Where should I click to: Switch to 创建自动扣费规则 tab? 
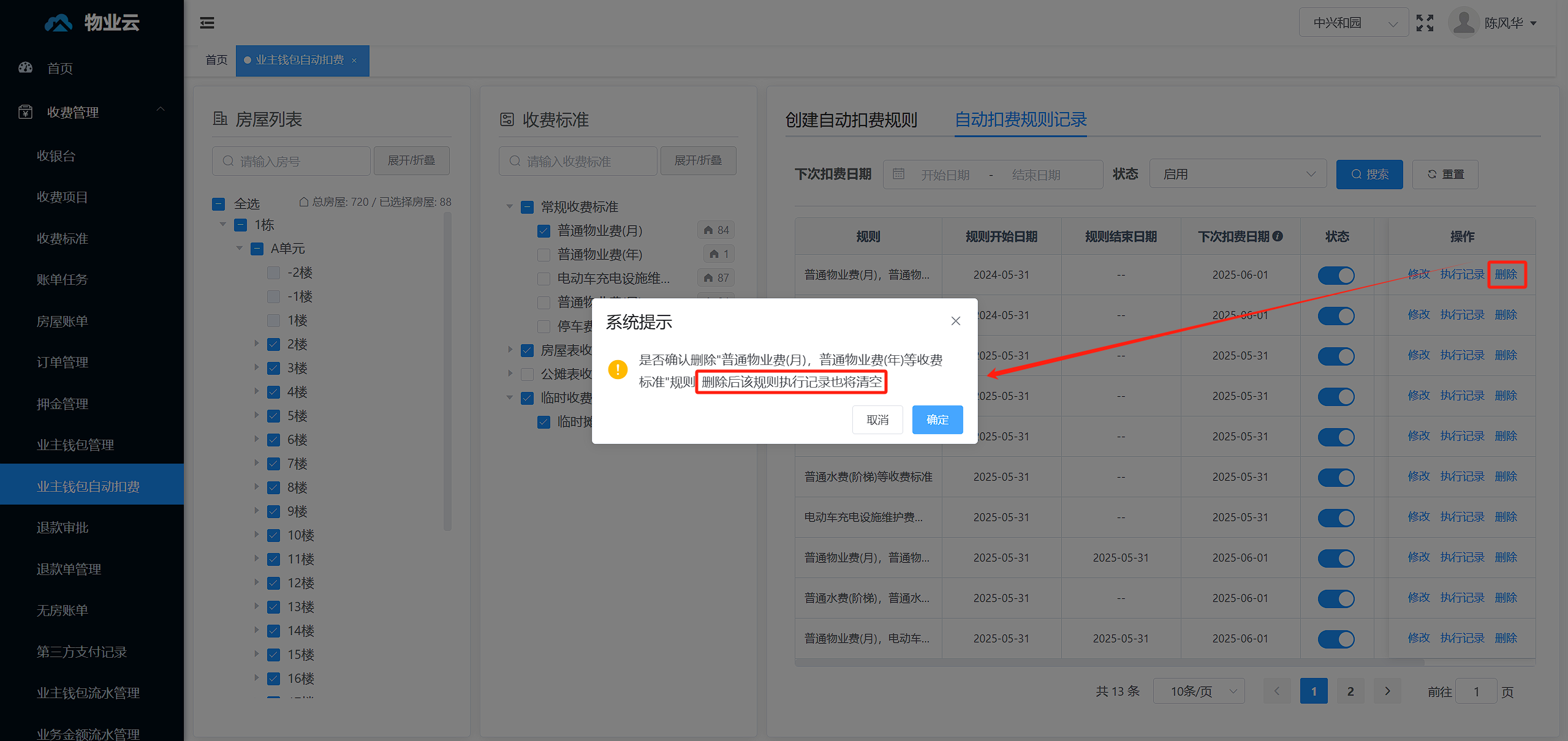click(851, 119)
